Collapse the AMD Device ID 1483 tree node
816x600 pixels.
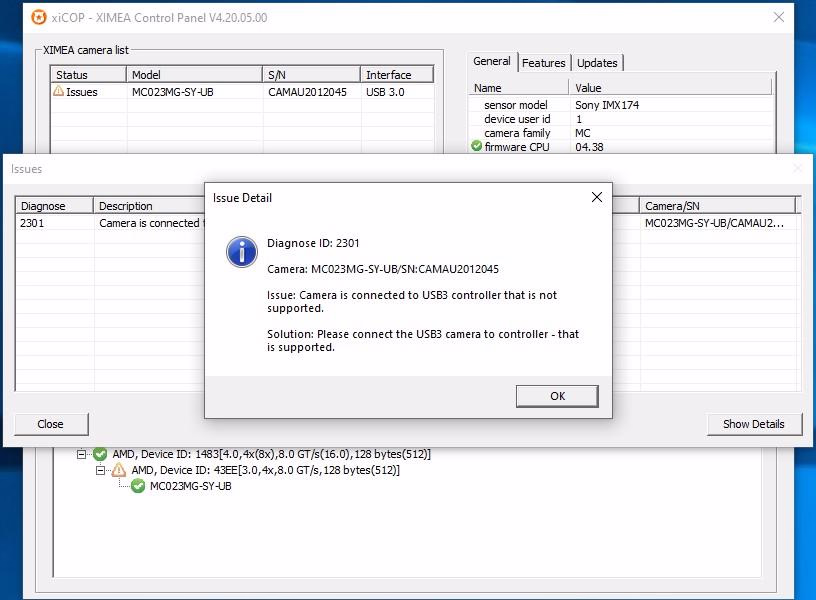pos(83,454)
